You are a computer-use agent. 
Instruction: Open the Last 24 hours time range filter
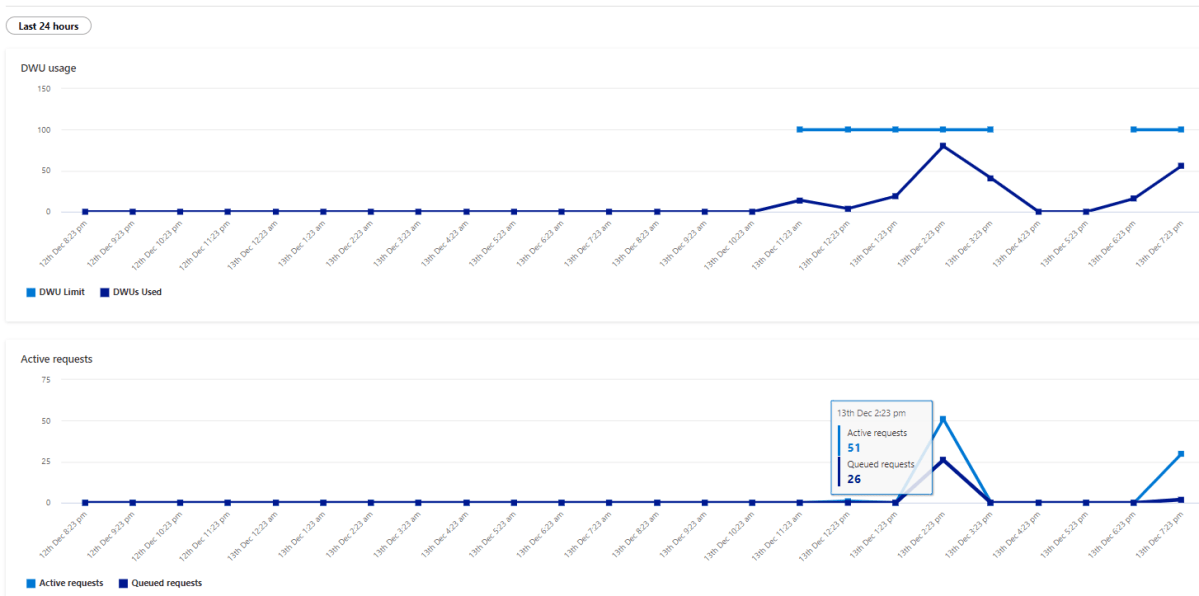coord(49,26)
